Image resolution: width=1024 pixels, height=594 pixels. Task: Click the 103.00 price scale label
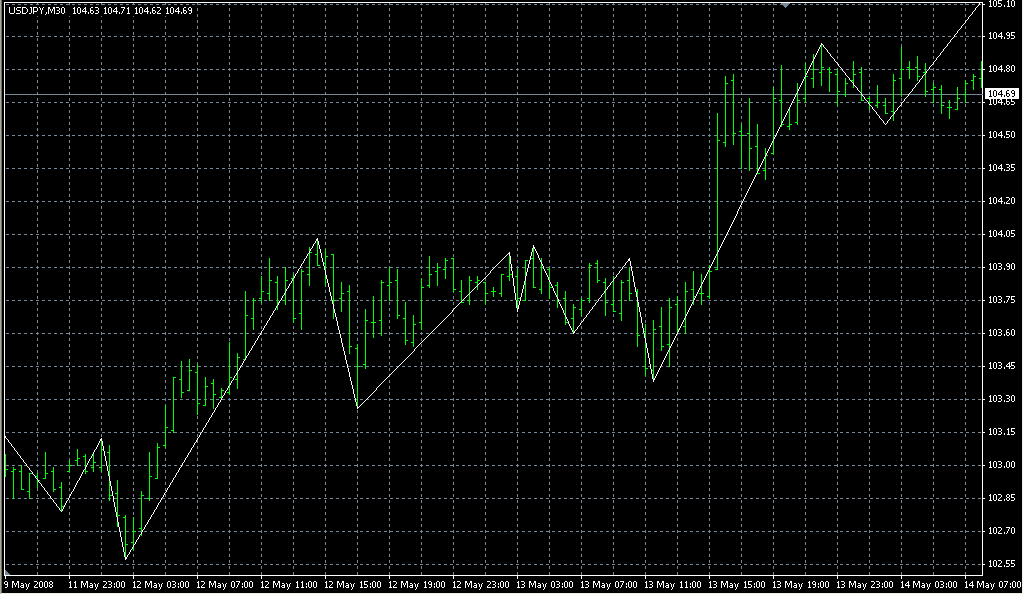1002,465
